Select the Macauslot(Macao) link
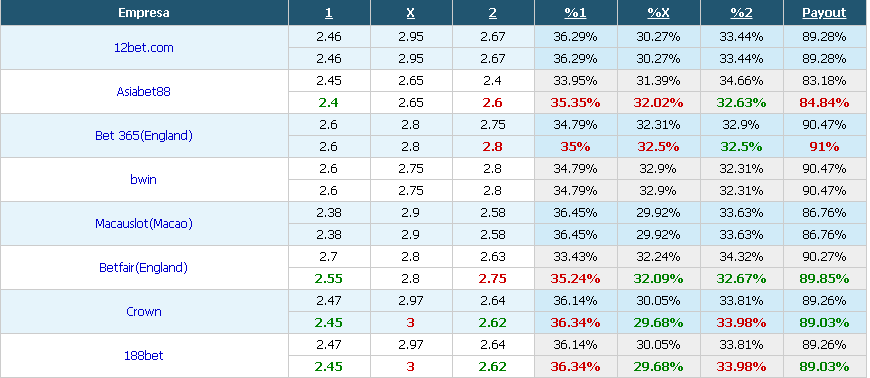Screen dimensions: 870x378 click(x=144, y=224)
